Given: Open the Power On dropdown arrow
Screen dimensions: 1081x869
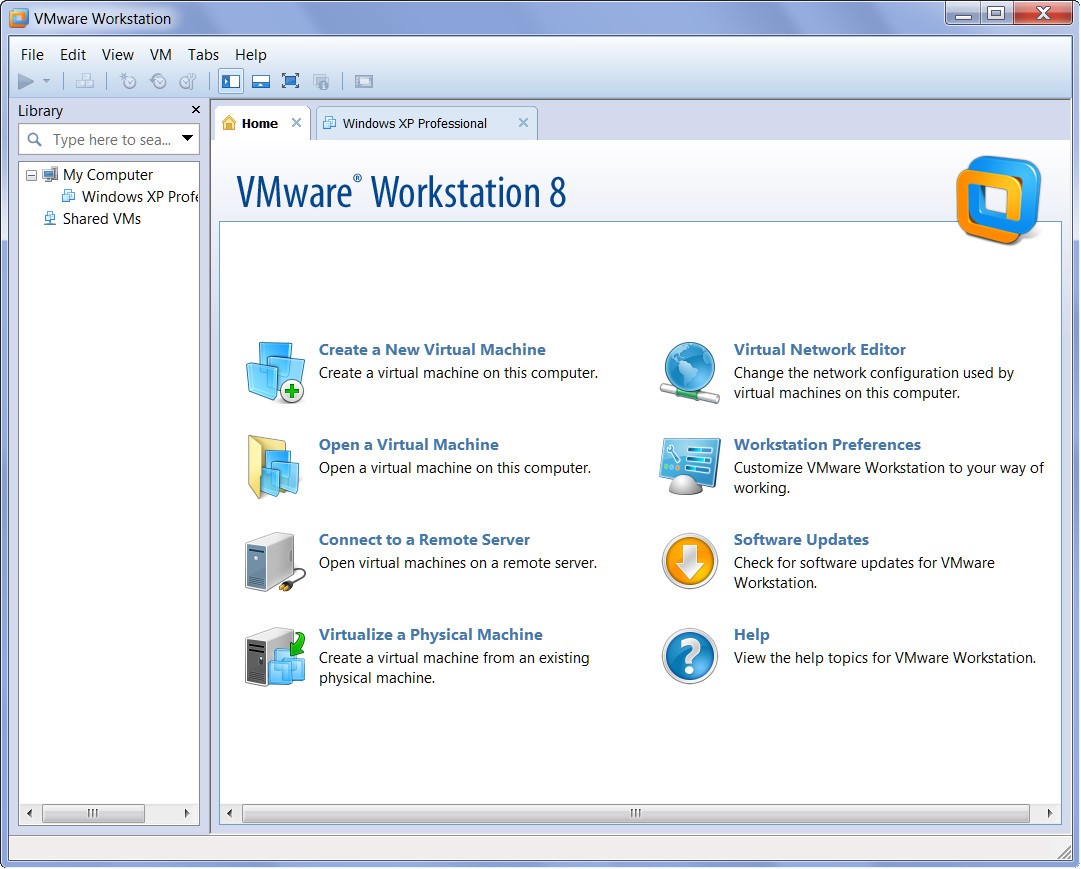Looking at the screenshot, I should coord(46,81).
